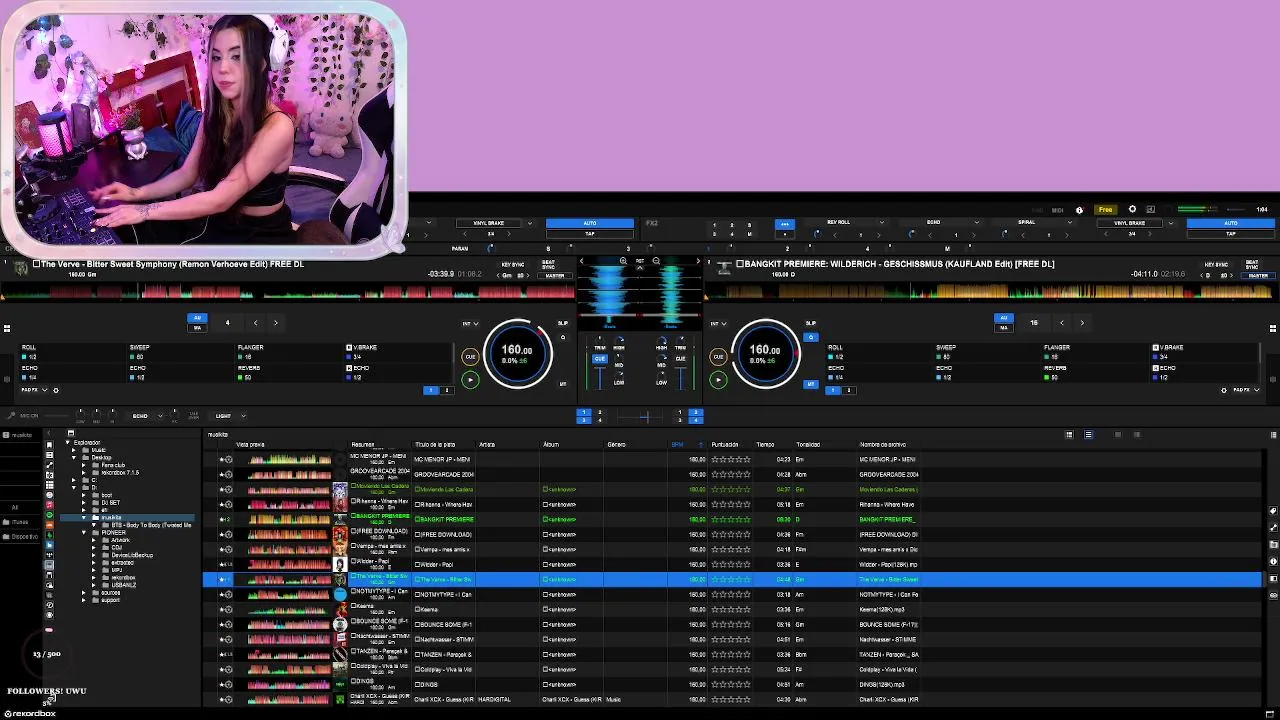Zoom out the central waveform view
The height and width of the screenshot is (720, 1280).
[x=656, y=261]
